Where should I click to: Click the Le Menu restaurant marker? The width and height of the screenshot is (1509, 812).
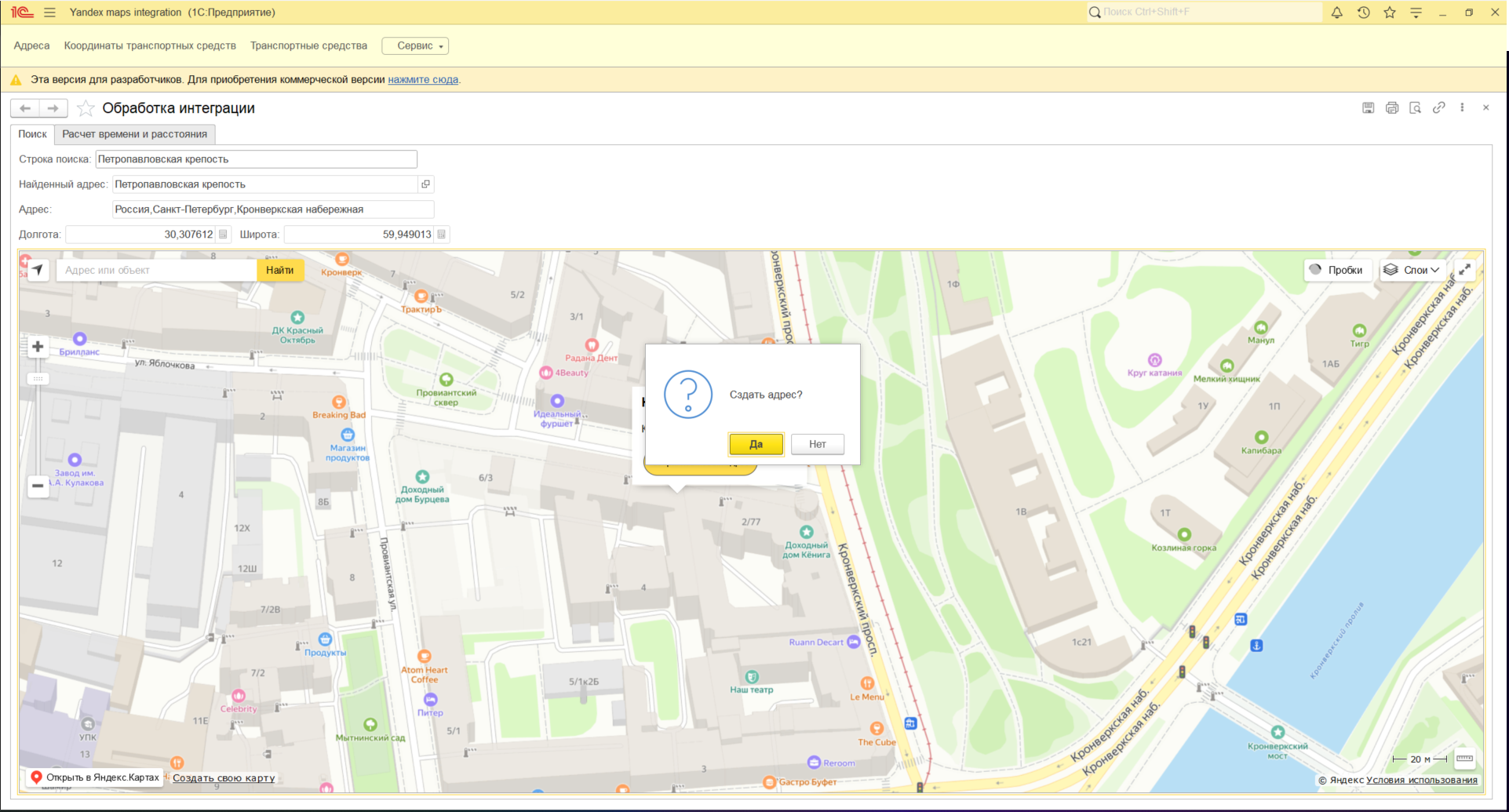tap(867, 683)
